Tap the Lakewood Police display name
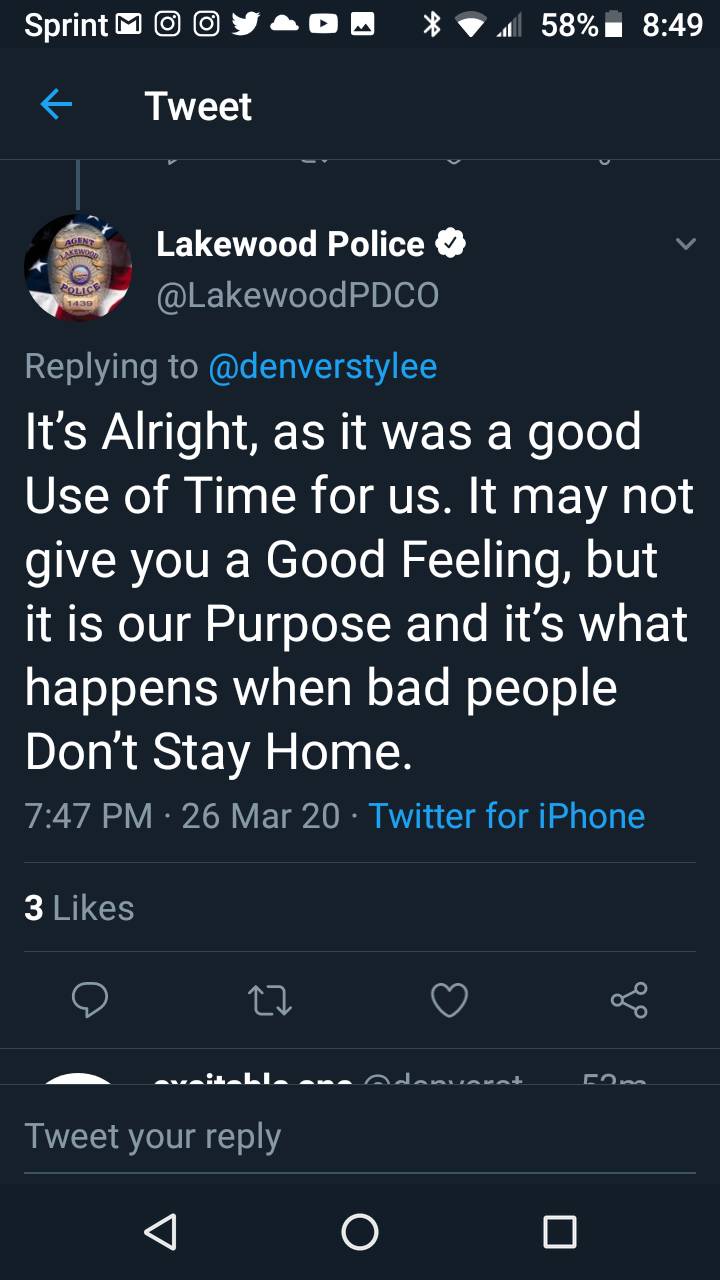The height and width of the screenshot is (1280, 720). pyautogui.click(x=290, y=244)
